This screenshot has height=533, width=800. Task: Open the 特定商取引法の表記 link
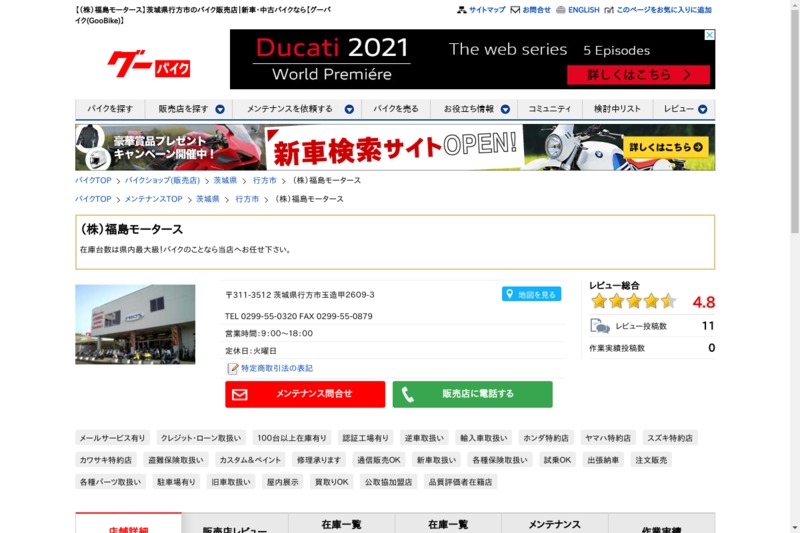tap(277, 368)
